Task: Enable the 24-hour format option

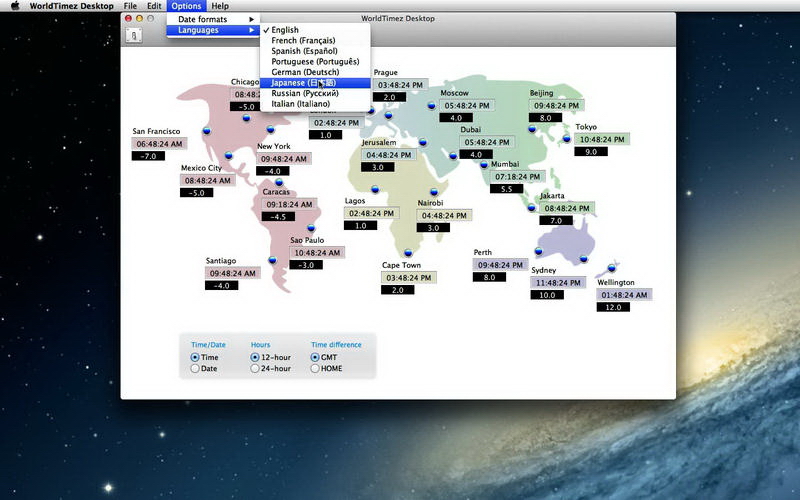Action: coord(255,369)
